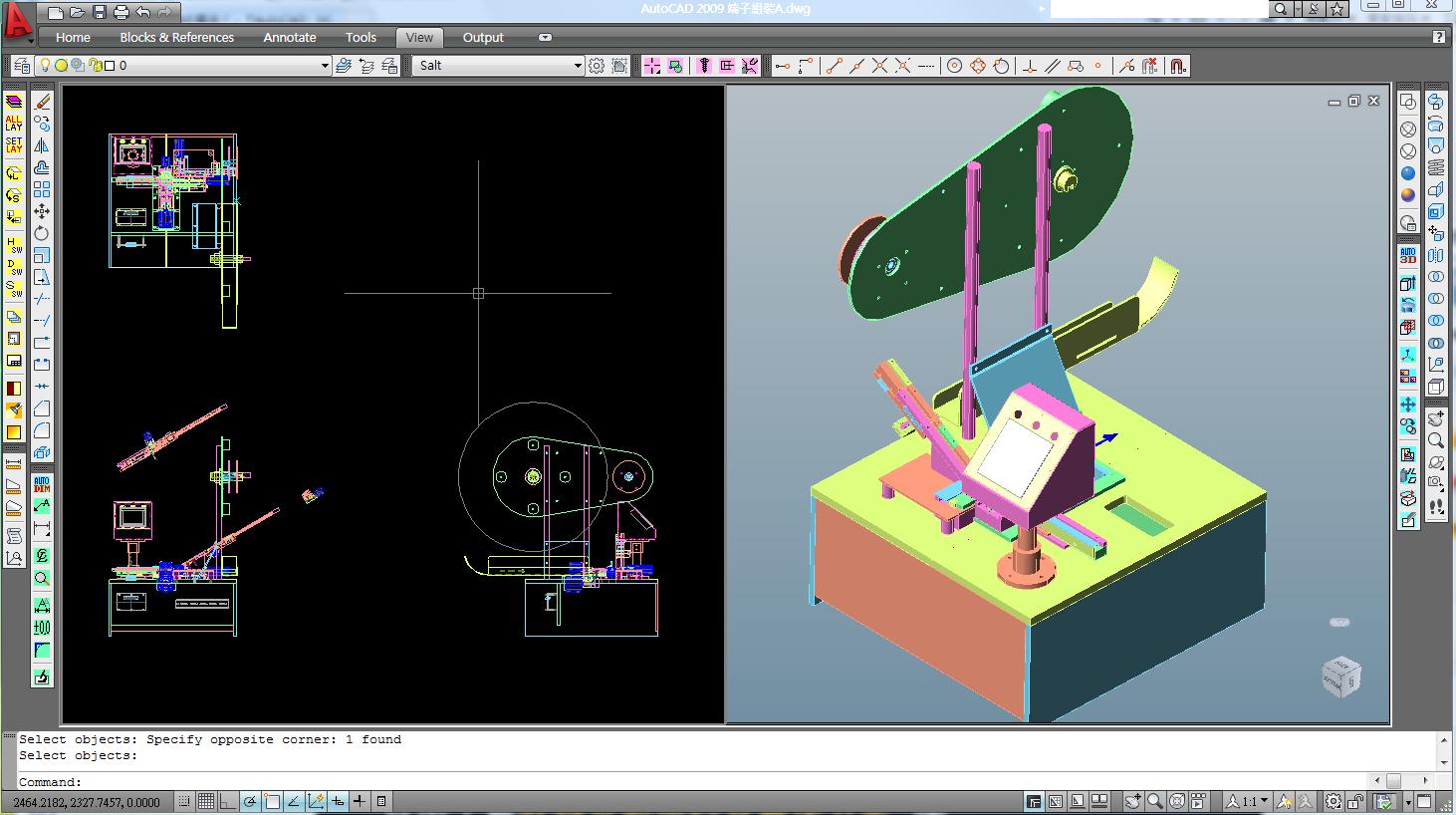
Task: Click the New drawing icon
Action: click(x=56, y=12)
